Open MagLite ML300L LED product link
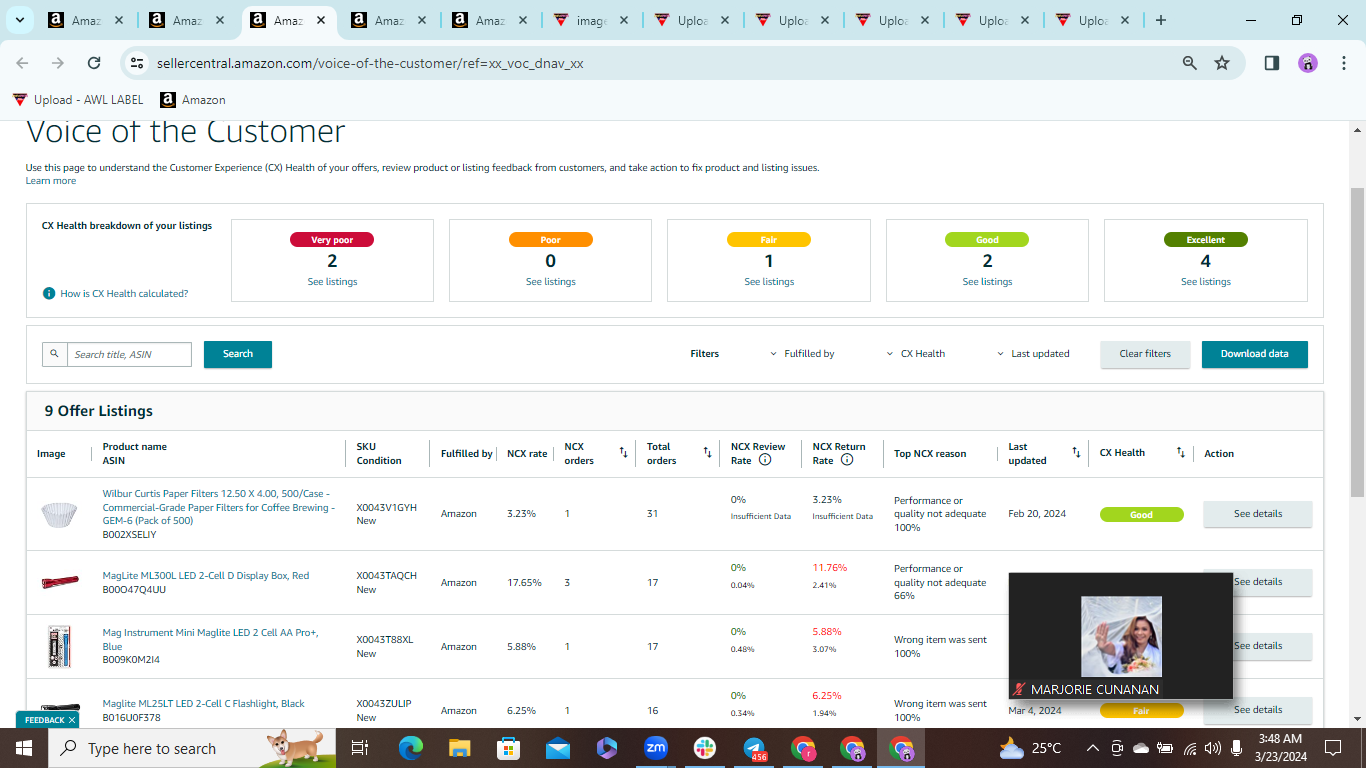 [x=206, y=576]
